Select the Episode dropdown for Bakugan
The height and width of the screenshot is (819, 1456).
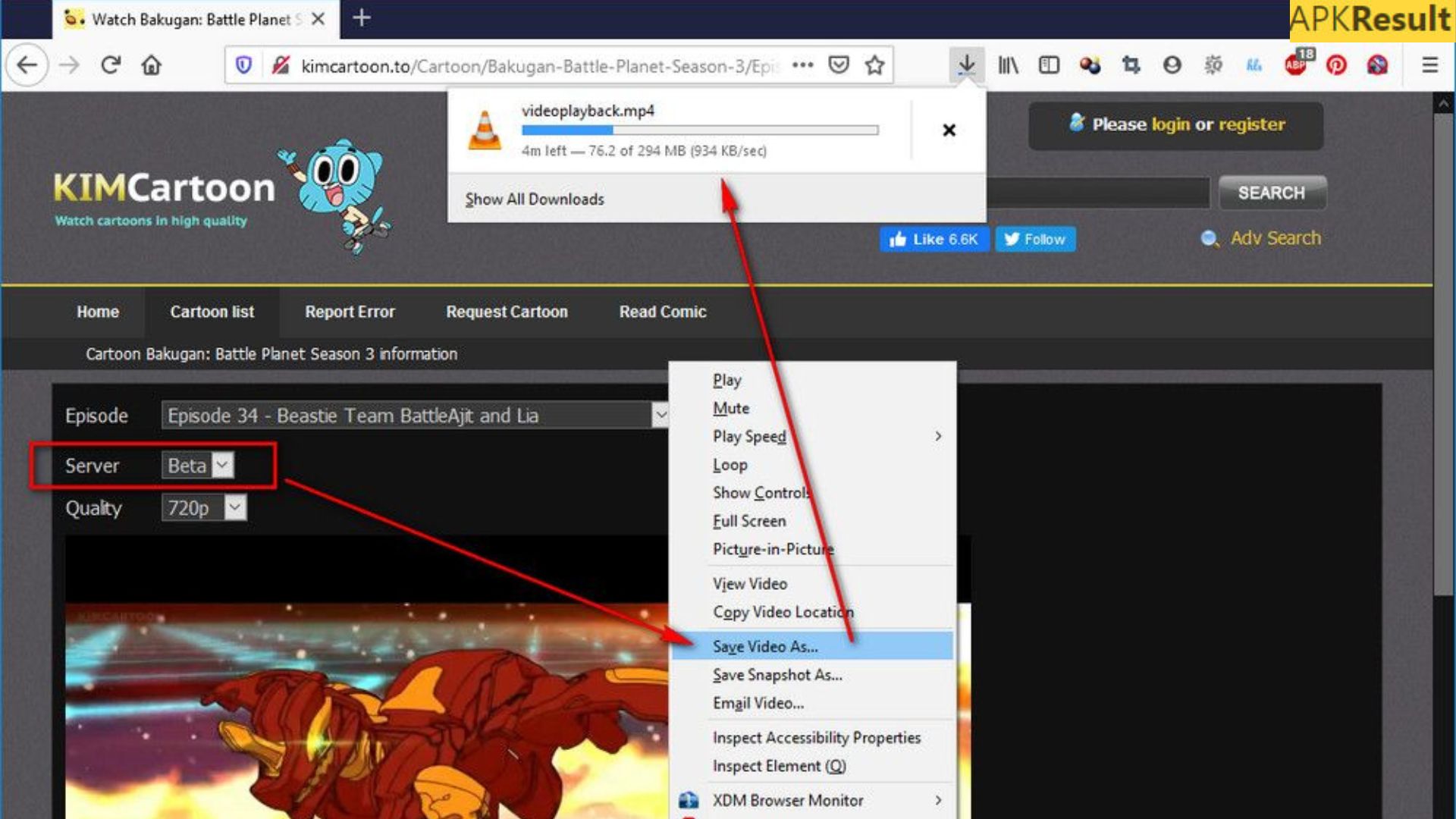[x=413, y=414]
